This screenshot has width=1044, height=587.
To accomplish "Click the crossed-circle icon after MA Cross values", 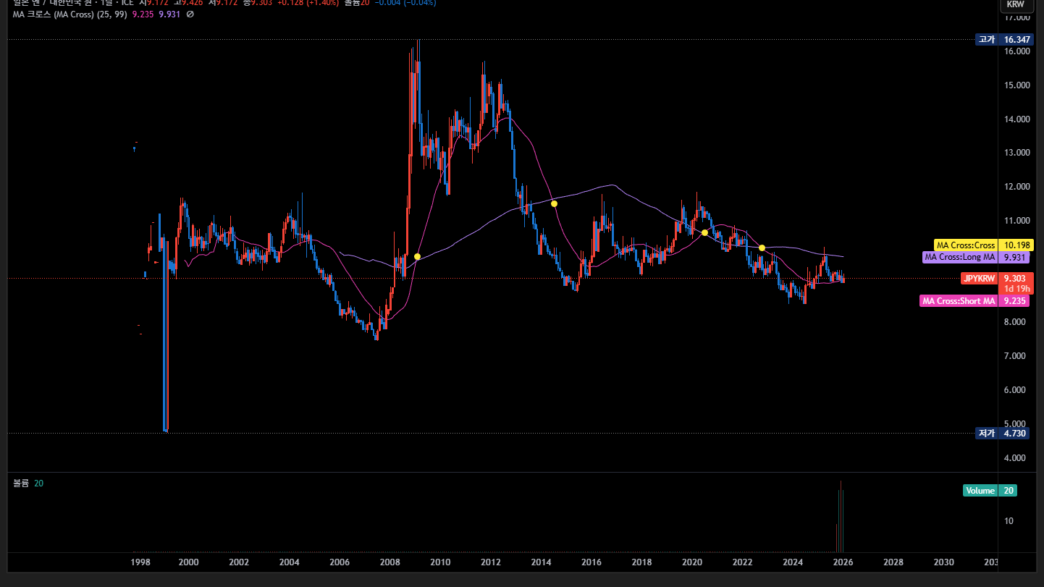I will point(191,15).
